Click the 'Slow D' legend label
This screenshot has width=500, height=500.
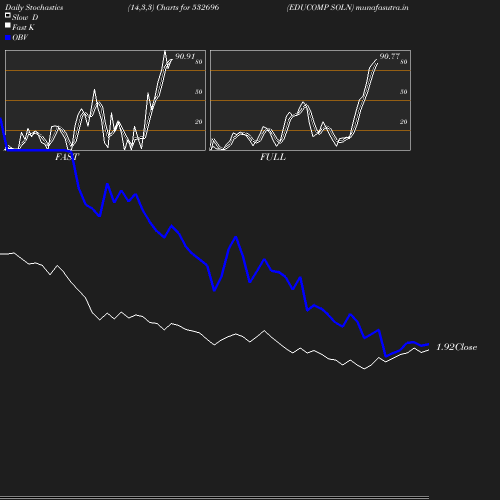[x=25, y=17]
